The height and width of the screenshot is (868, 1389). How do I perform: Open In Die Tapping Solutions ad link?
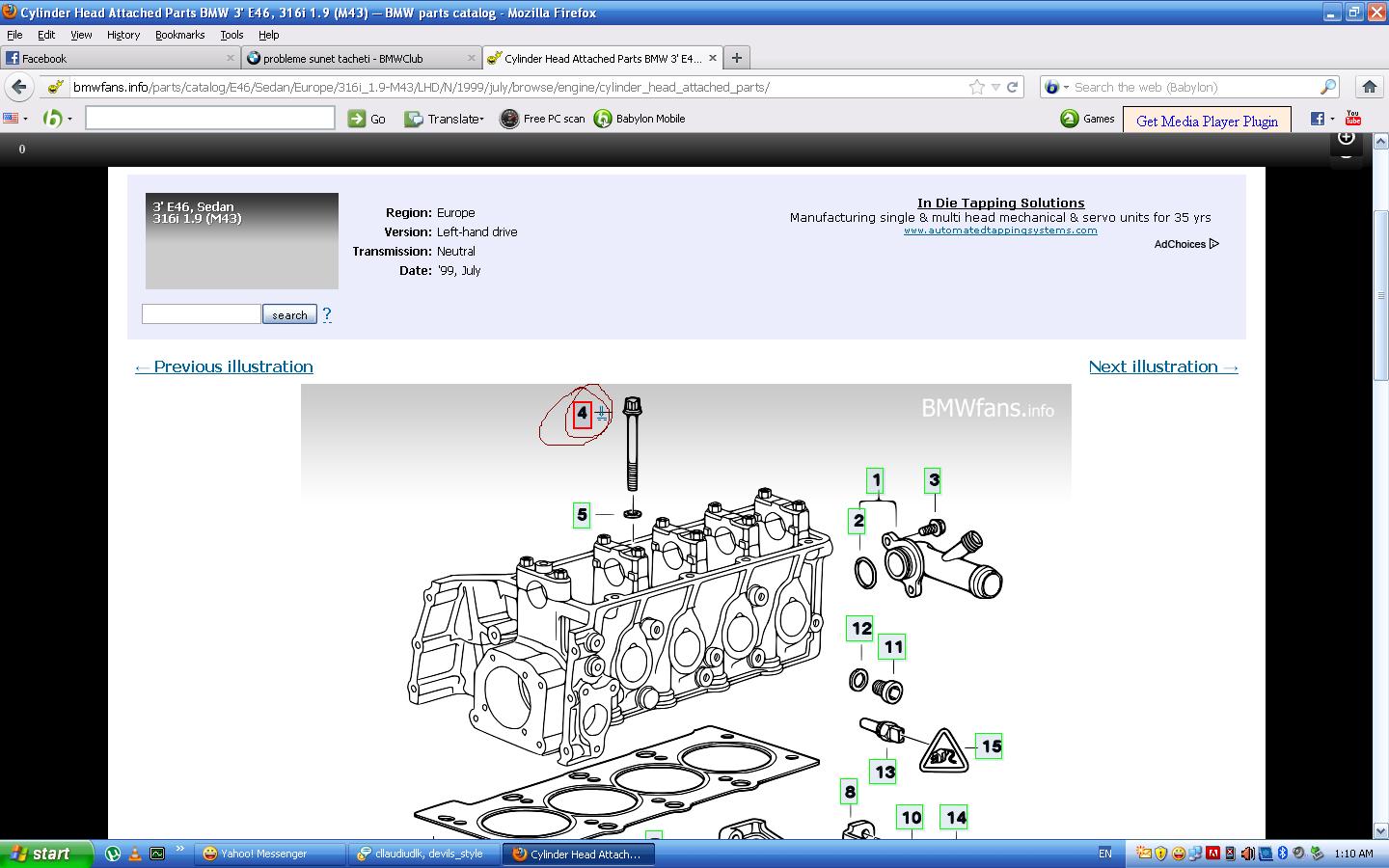tap(1000, 203)
